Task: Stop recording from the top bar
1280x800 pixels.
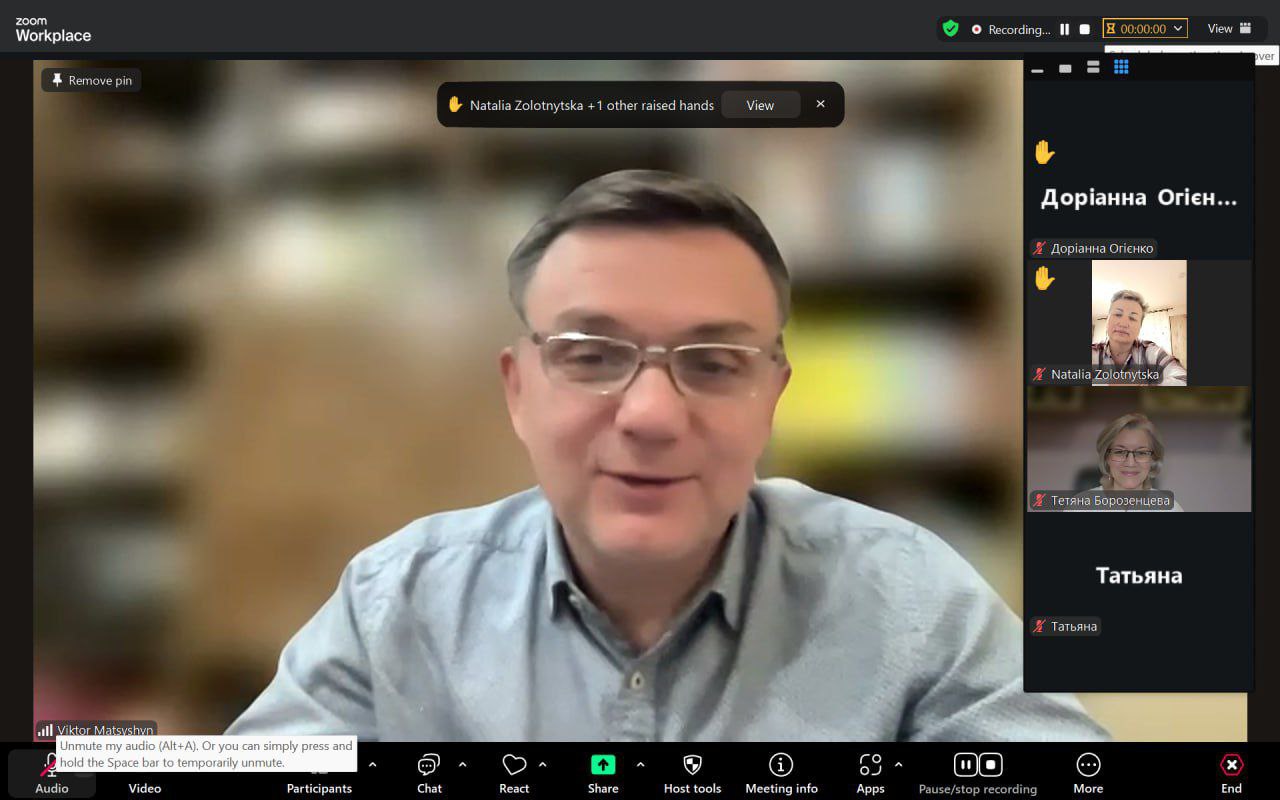Action: coord(1085,30)
